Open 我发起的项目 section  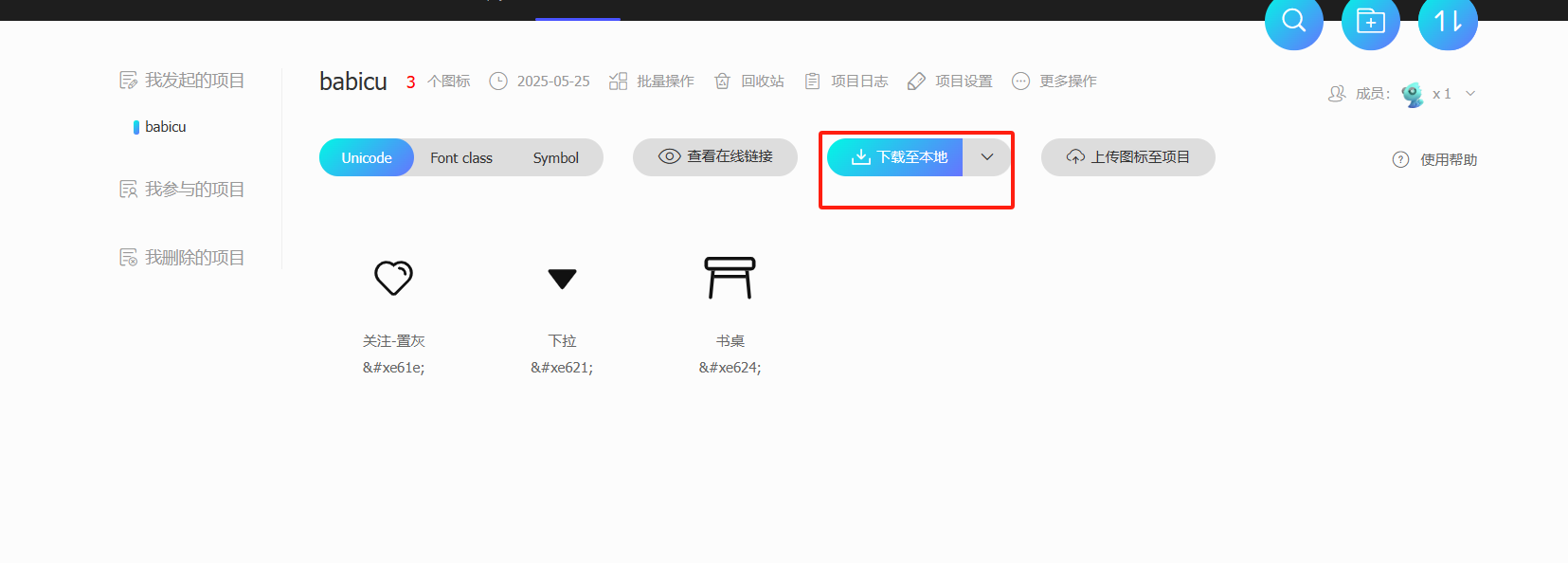click(182, 81)
